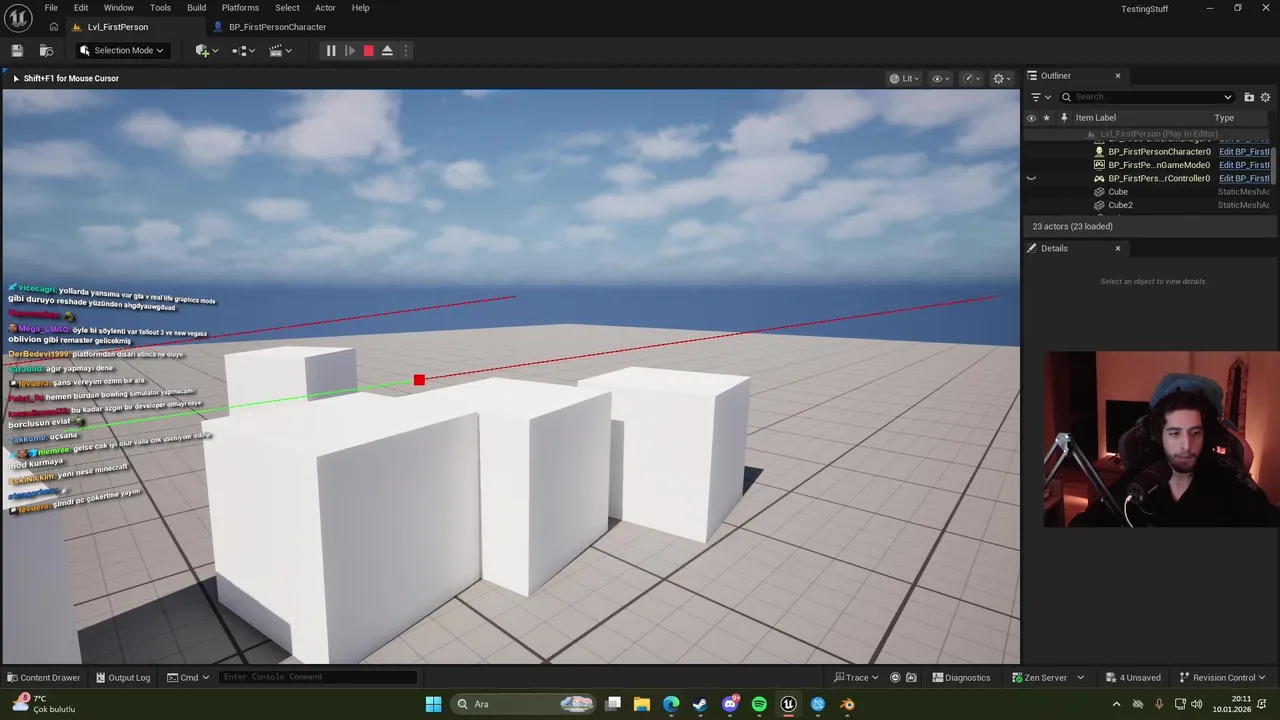The height and width of the screenshot is (720, 1280).
Task: Close the Outliner panel tab
Action: click(1118, 76)
